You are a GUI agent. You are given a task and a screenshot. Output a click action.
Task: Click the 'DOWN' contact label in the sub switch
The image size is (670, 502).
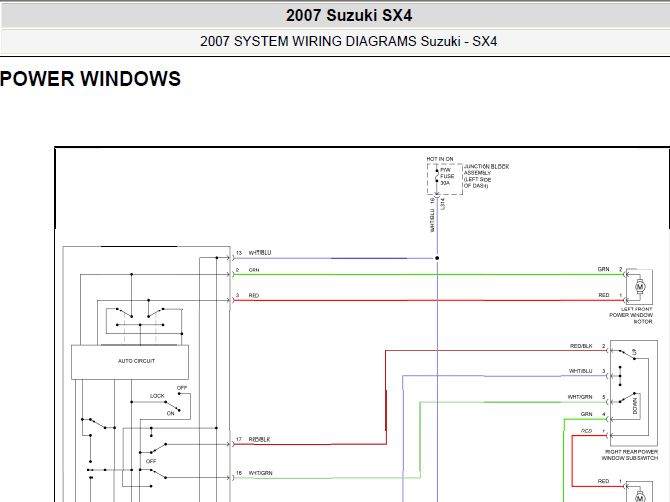(x=635, y=406)
